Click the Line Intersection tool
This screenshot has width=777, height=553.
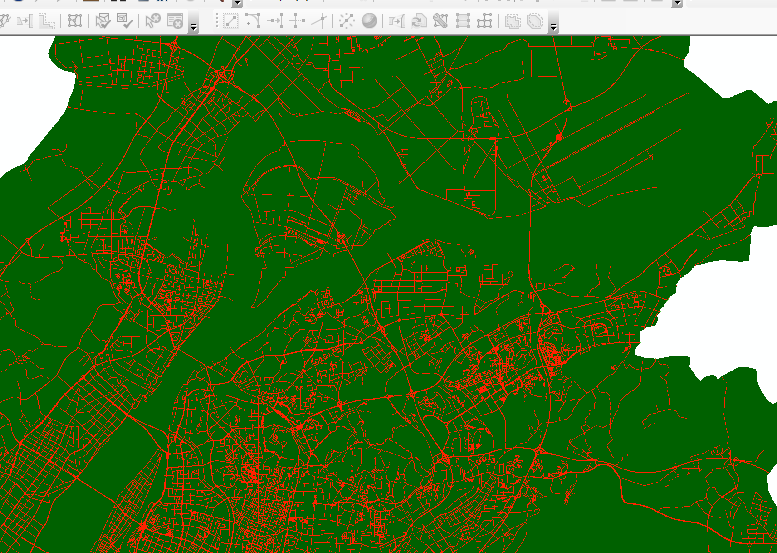(x=319, y=20)
